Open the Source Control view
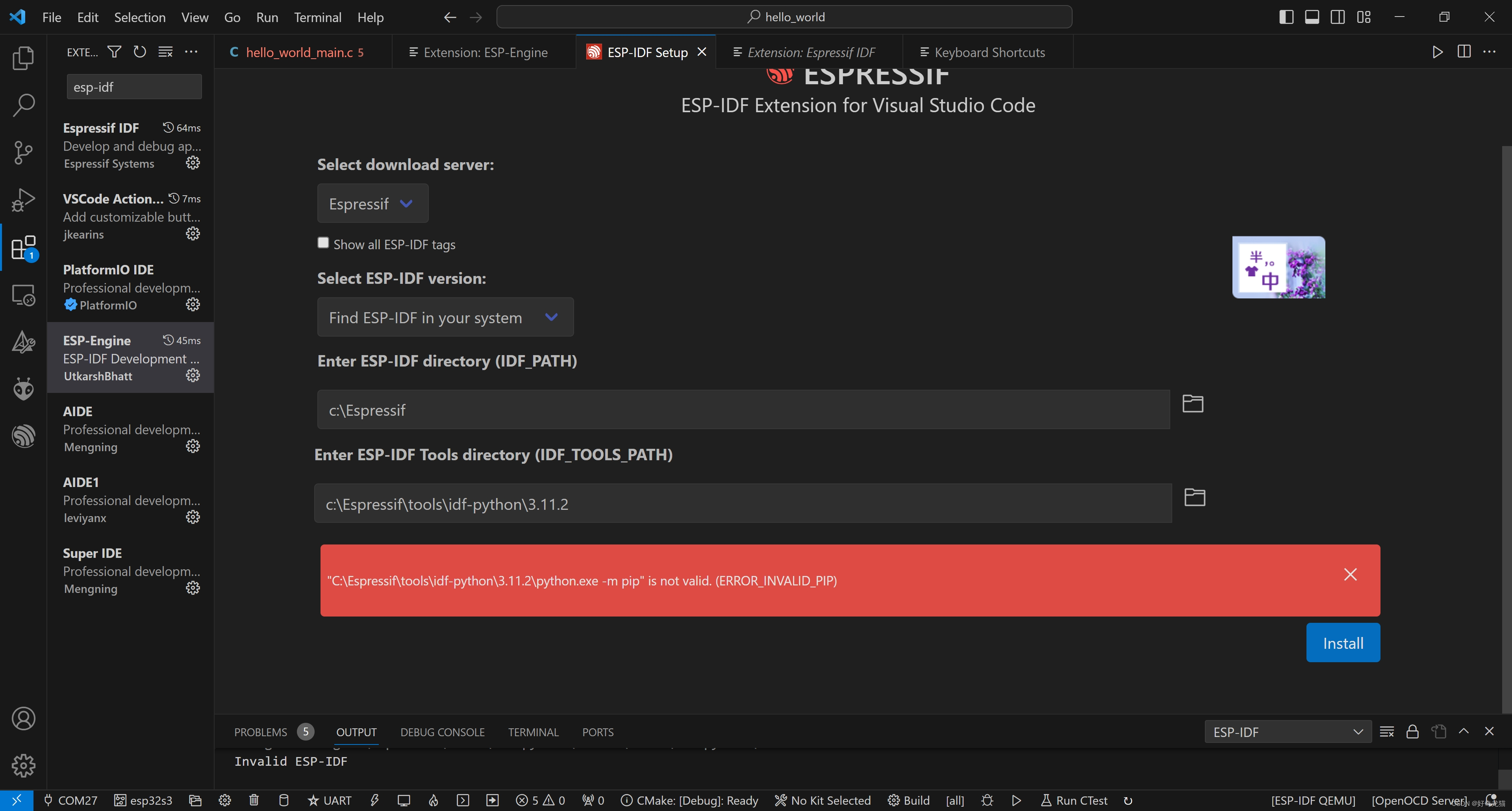 pos(24,152)
